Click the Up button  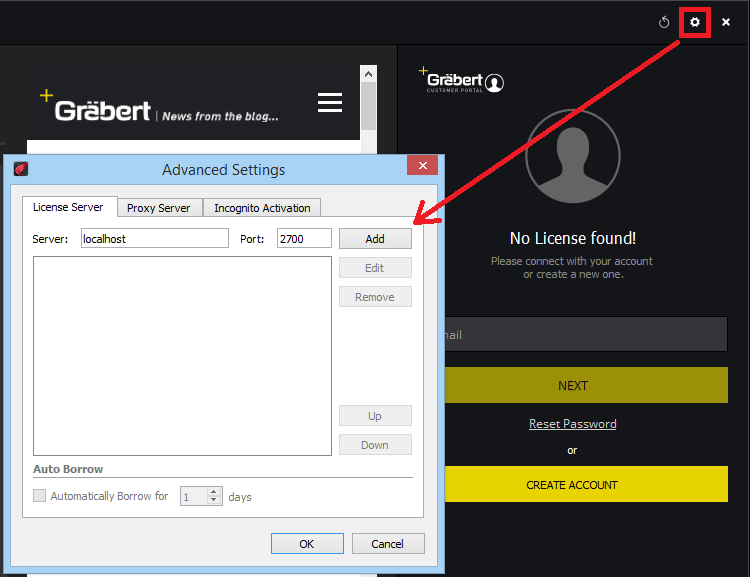click(375, 416)
